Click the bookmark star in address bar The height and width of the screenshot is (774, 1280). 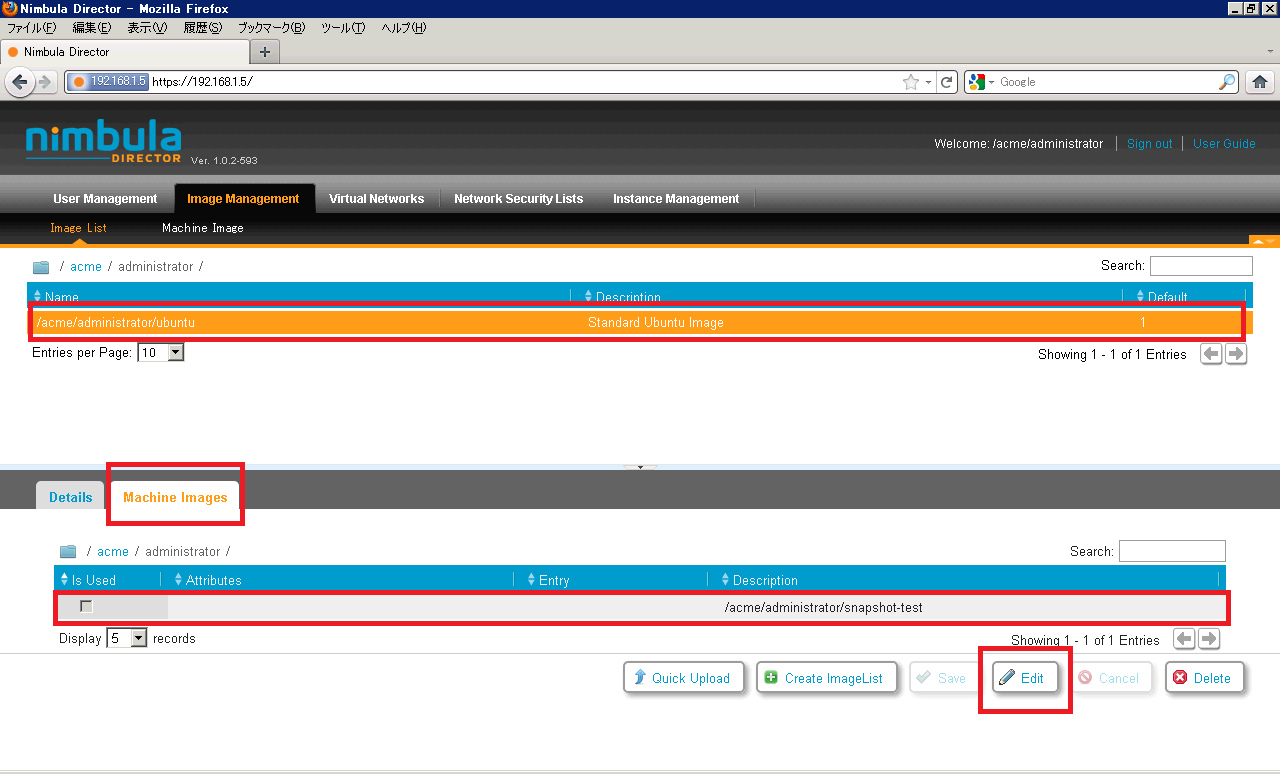(910, 82)
